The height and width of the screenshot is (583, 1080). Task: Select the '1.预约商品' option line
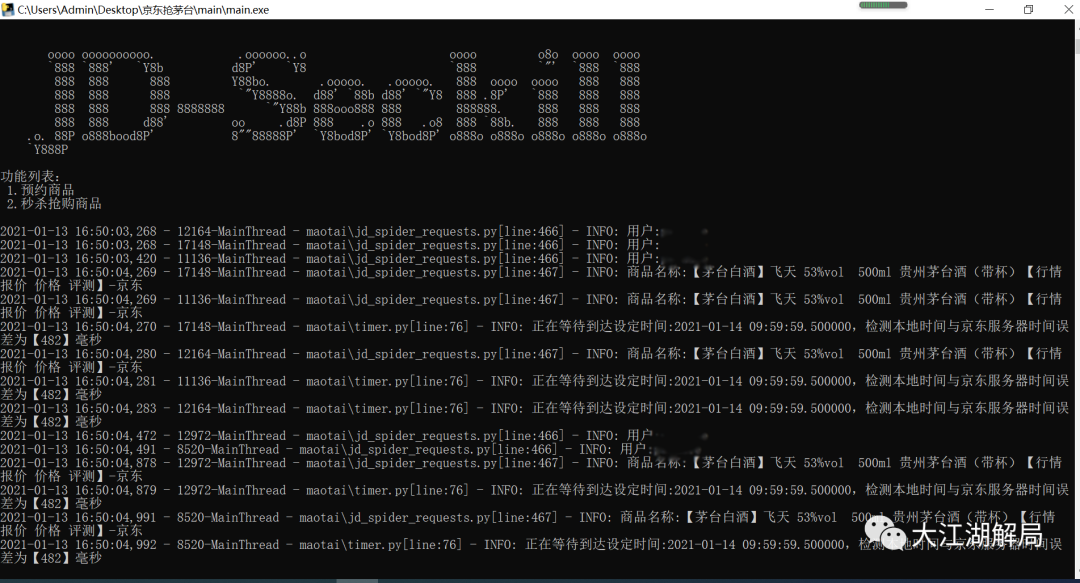point(40,190)
